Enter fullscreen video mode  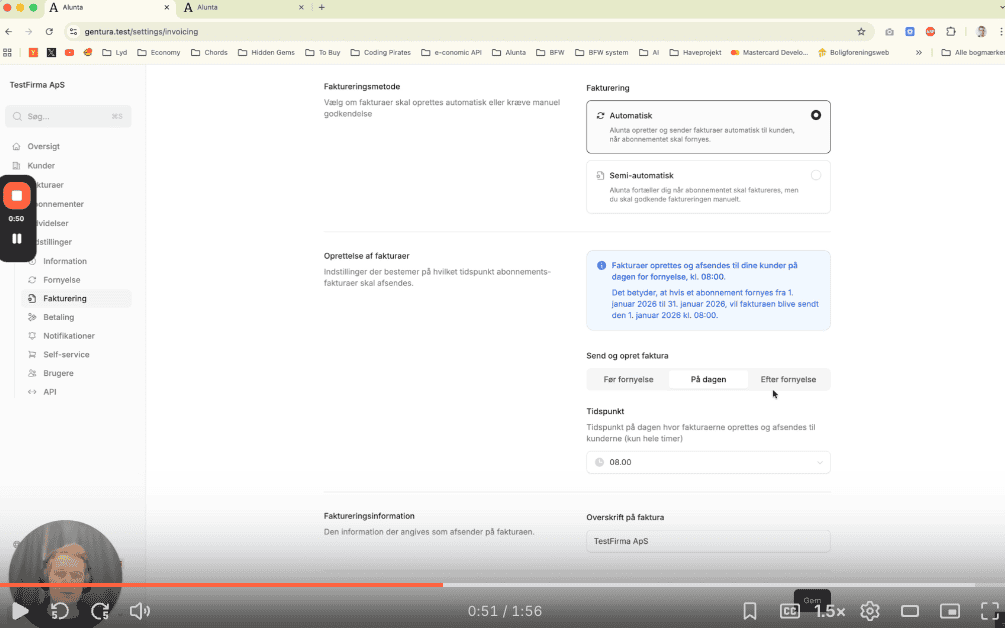click(989, 611)
